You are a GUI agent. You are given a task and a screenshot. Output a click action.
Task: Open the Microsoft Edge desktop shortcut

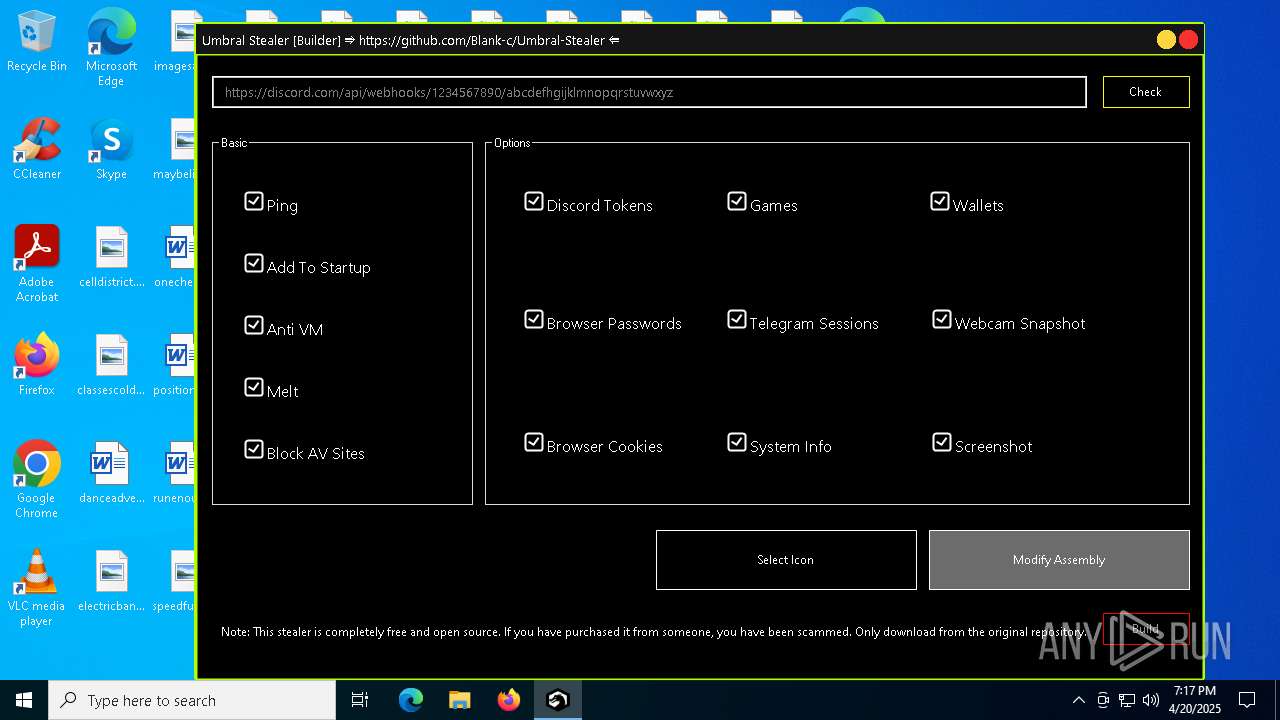click(111, 48)
